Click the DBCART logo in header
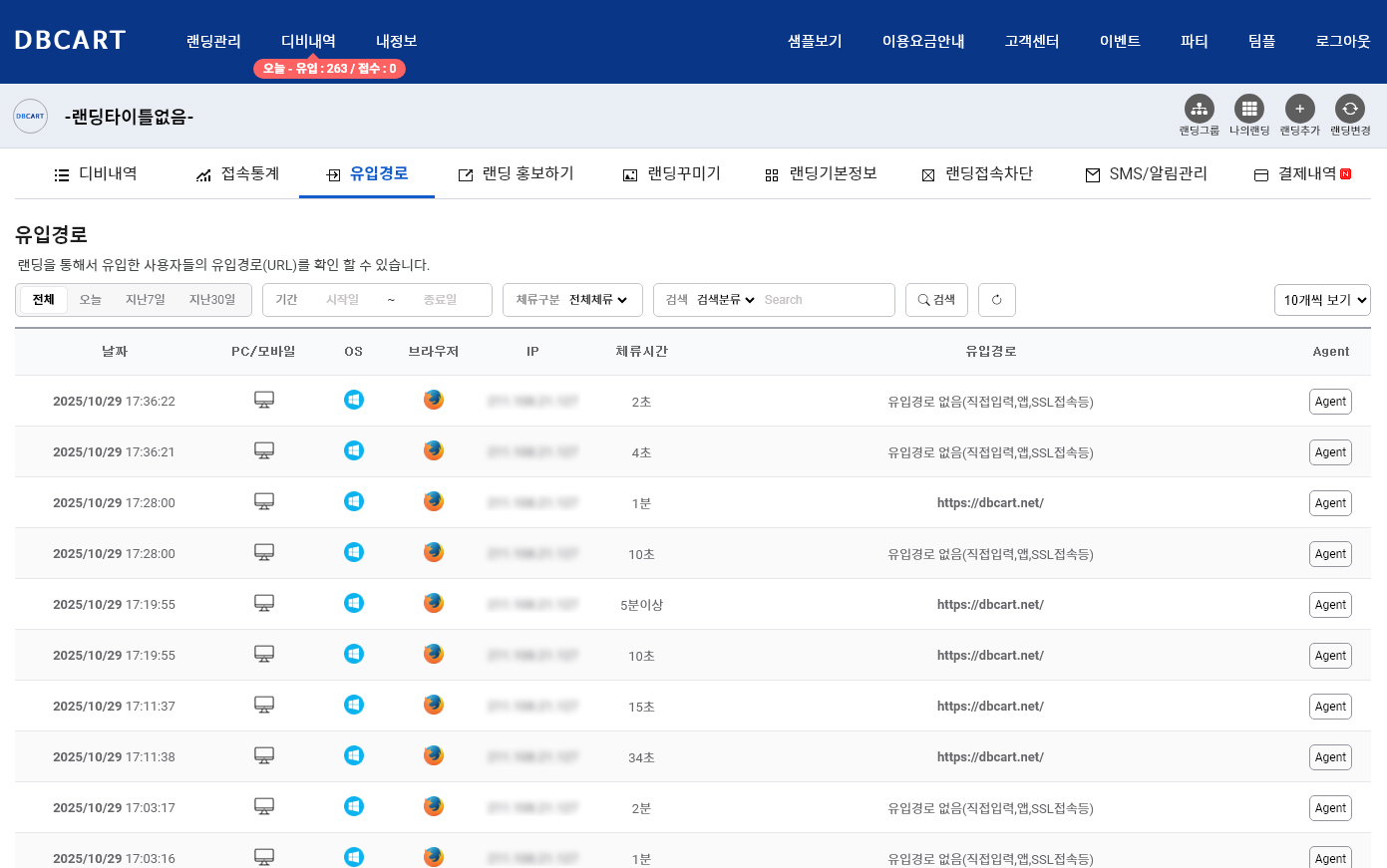 [70, 41]
